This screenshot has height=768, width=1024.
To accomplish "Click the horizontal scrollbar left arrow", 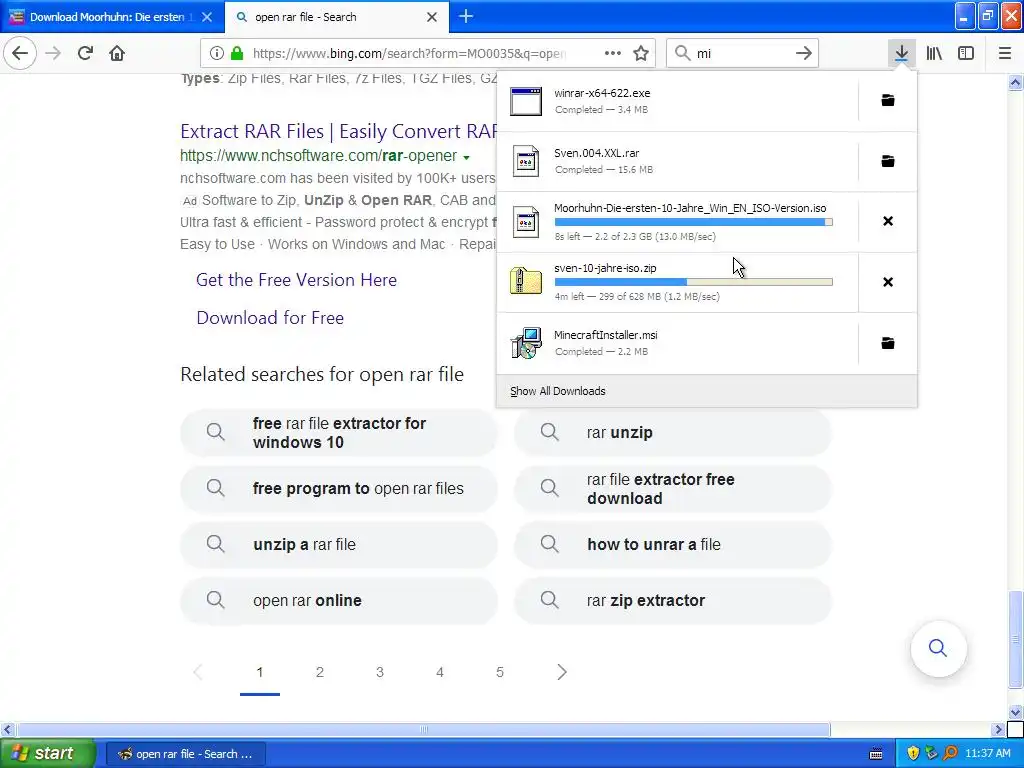I will [x=7, y=729].
